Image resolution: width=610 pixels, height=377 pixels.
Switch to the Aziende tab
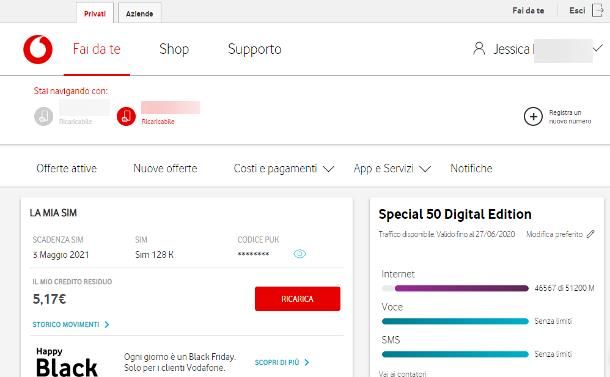140,14
